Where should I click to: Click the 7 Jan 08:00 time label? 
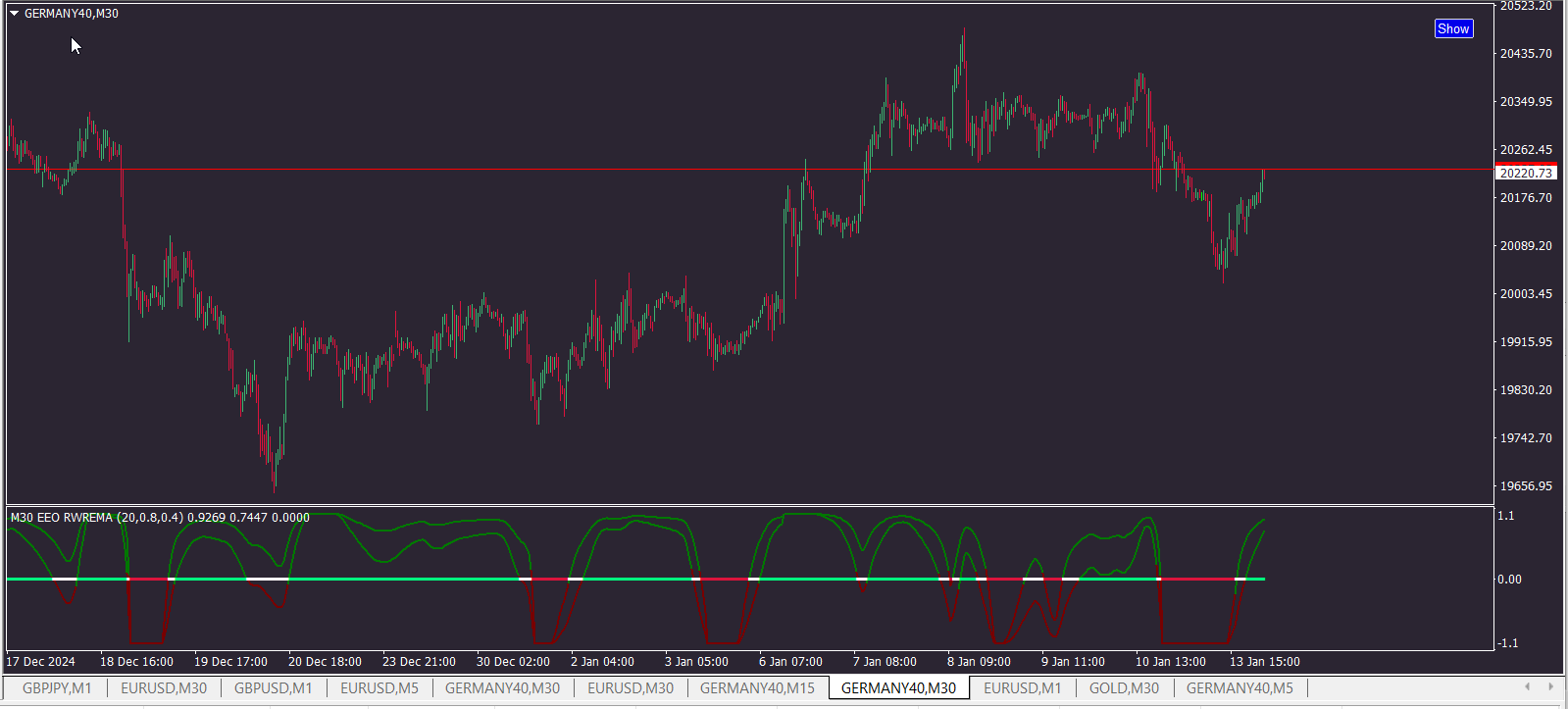(885, 662)
